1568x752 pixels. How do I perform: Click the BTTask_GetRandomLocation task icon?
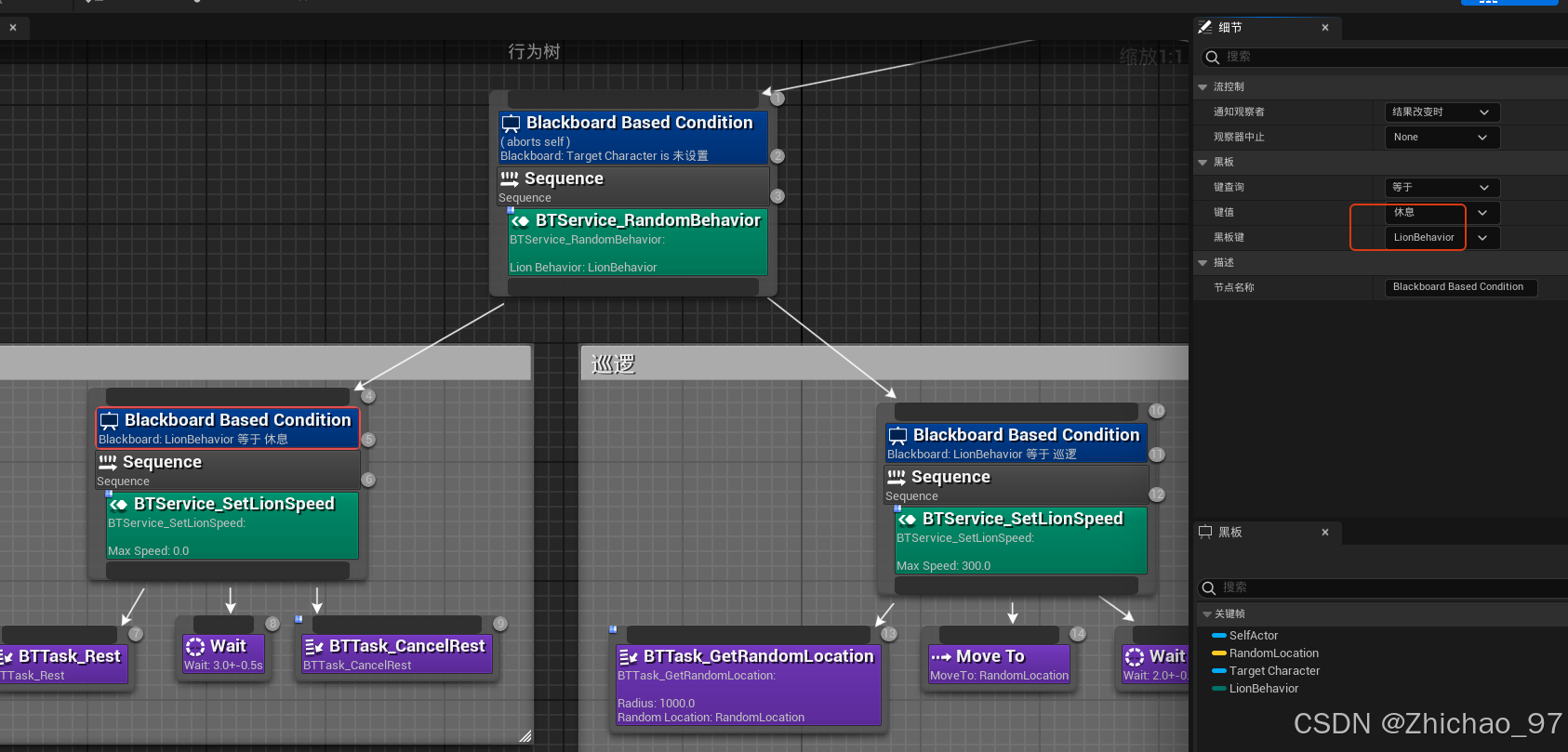629,657
